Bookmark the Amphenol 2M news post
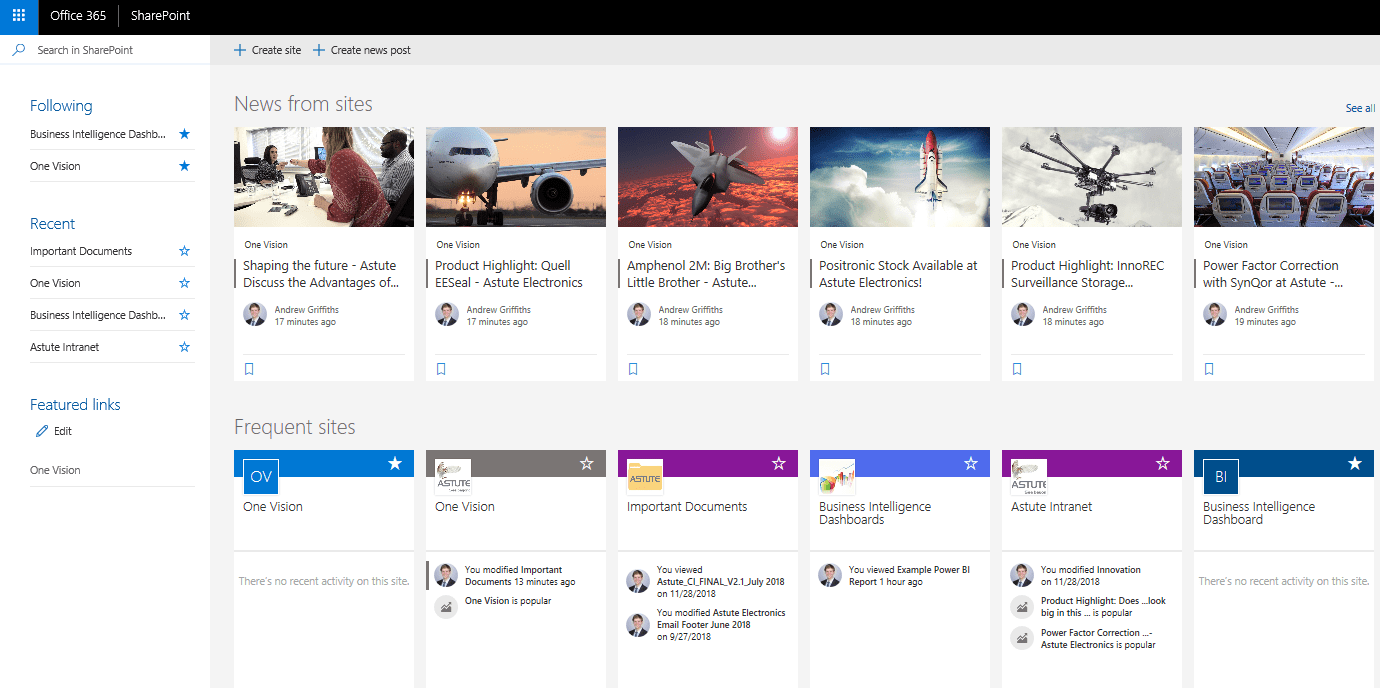The width and height of the screenshot is (1380, 688). point(633,369)
